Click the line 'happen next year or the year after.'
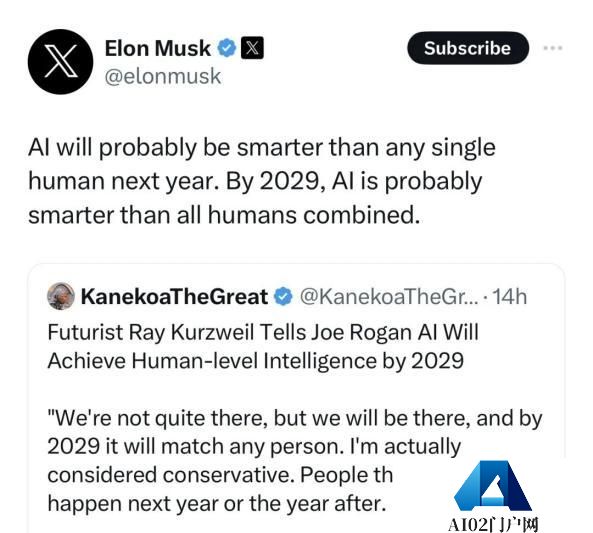The width and height of the screenshot is (593, 533). (217, 504)
